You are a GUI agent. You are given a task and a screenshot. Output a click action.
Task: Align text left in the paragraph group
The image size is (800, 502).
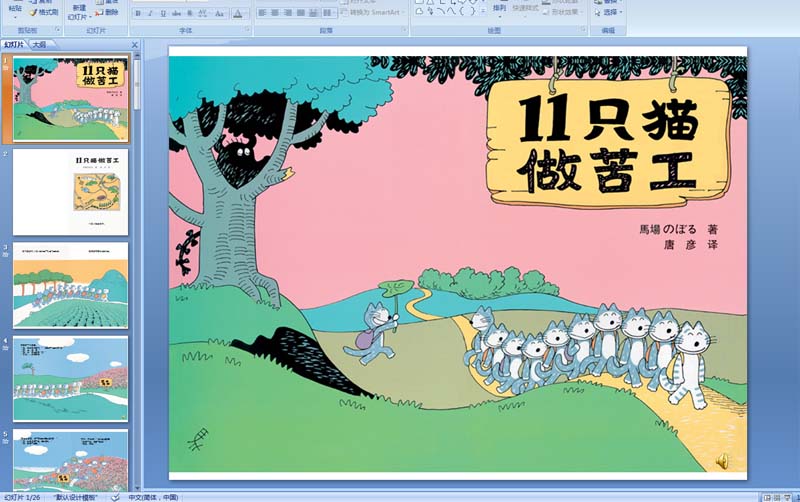point(262,13)
